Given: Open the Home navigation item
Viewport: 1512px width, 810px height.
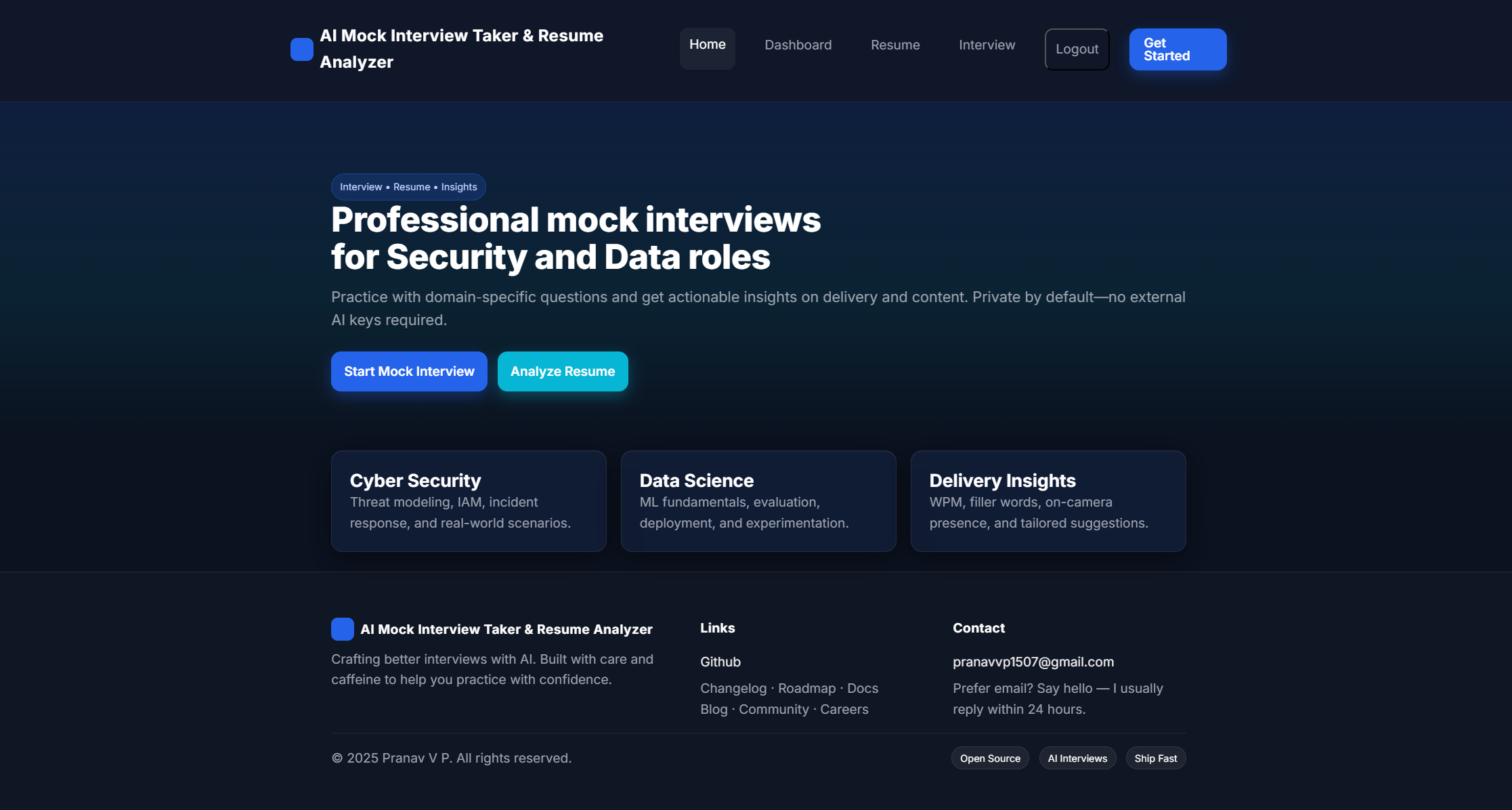Looking at the screenshot, I should pos(707,47).
